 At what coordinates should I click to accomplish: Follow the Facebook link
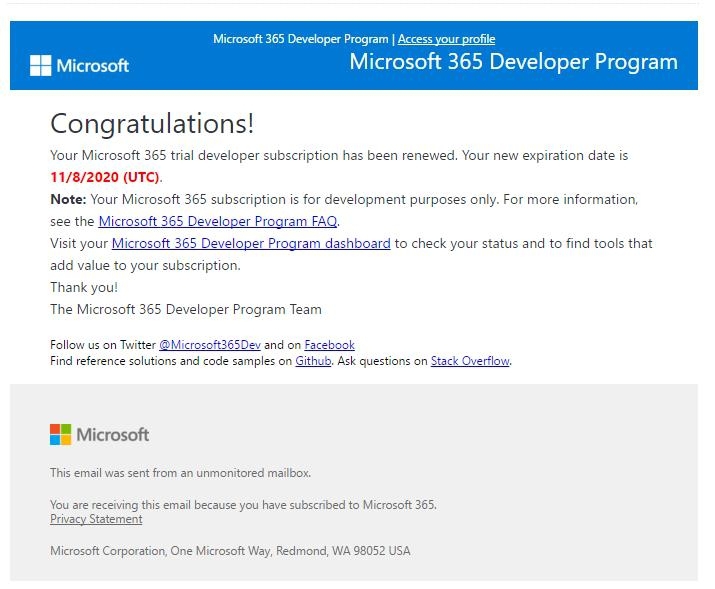(x=329, y=345)
